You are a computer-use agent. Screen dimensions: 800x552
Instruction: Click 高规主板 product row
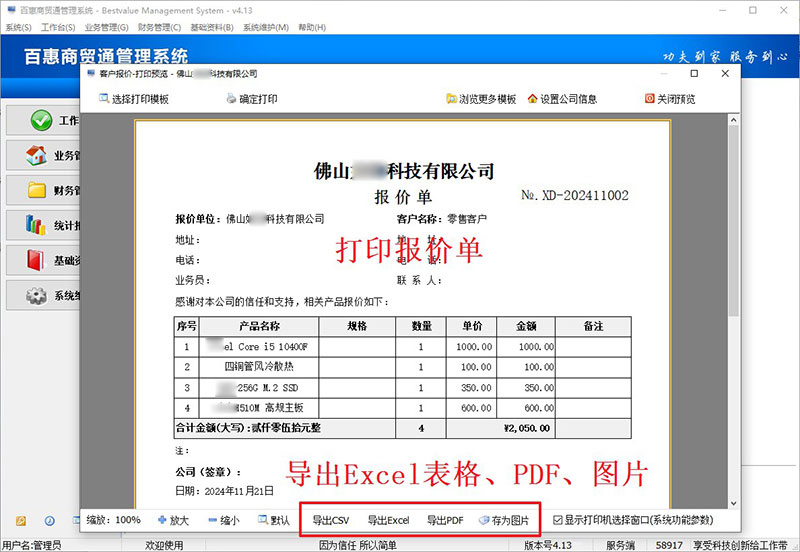coord(259,408)
